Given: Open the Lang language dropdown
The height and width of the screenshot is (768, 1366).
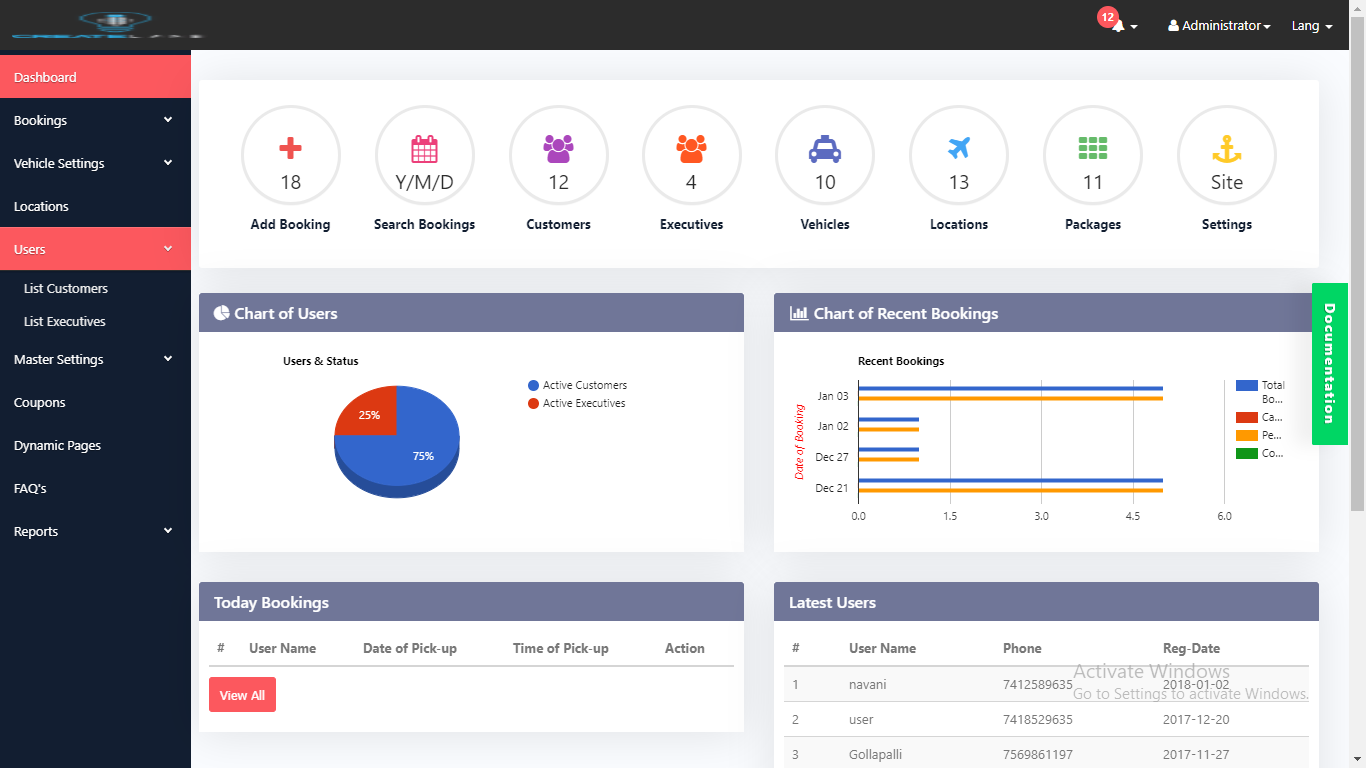Looking at the screenshot, I should click(x=1311, y=26).
